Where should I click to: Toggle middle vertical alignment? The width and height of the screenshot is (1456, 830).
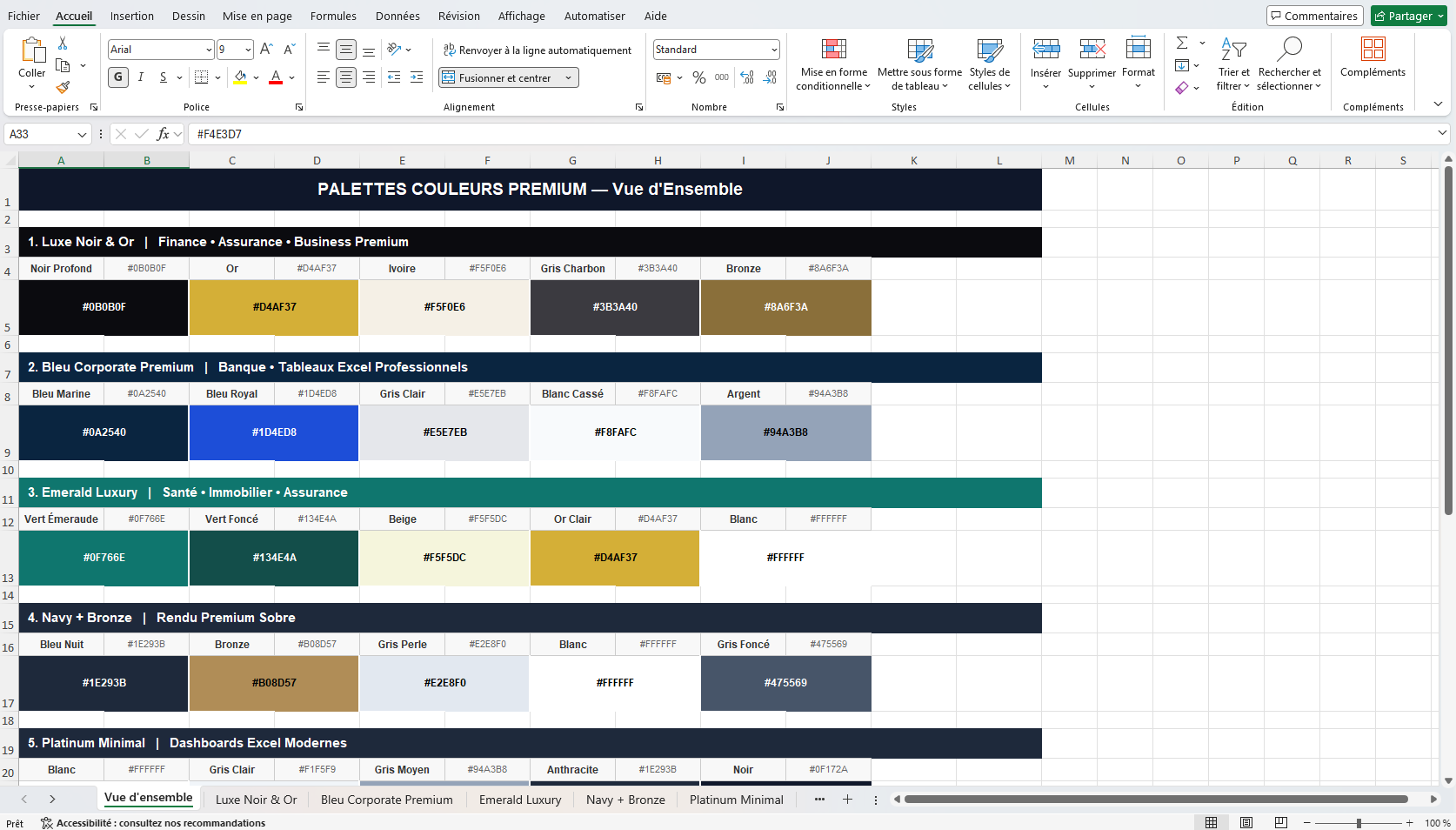click(346, 50)
